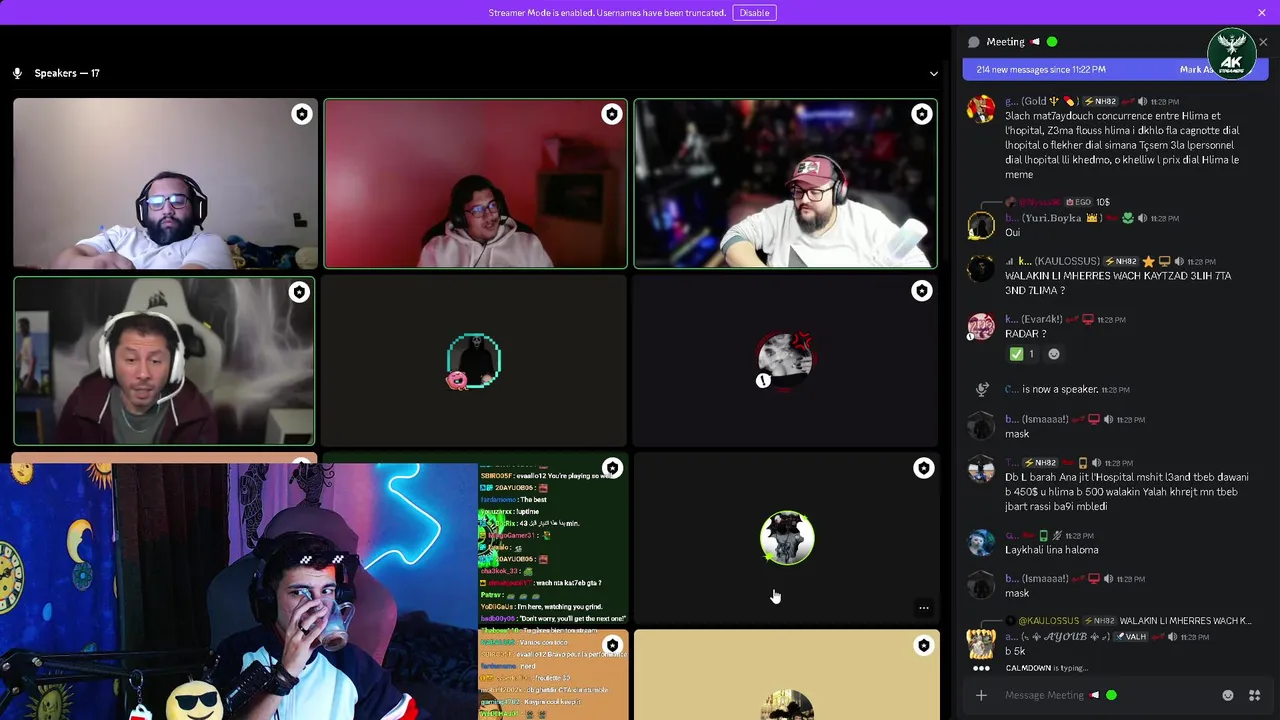Click the gold star badge beside KAULOSSUS

[x=1149, y=261]
